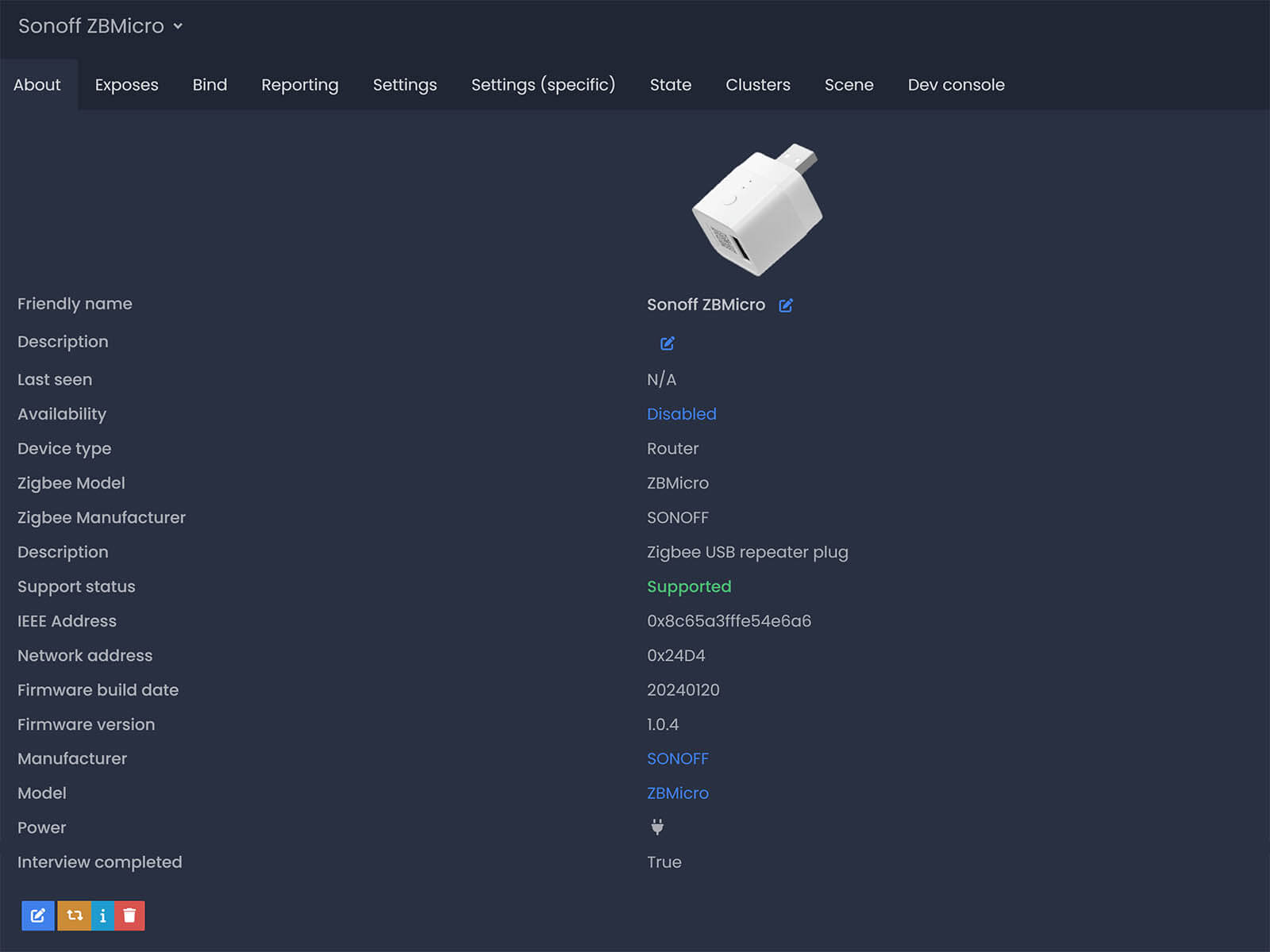Select the Settings (specific) tab
1270x952 pixels.
pyautogui.click(x=543, y=85)
